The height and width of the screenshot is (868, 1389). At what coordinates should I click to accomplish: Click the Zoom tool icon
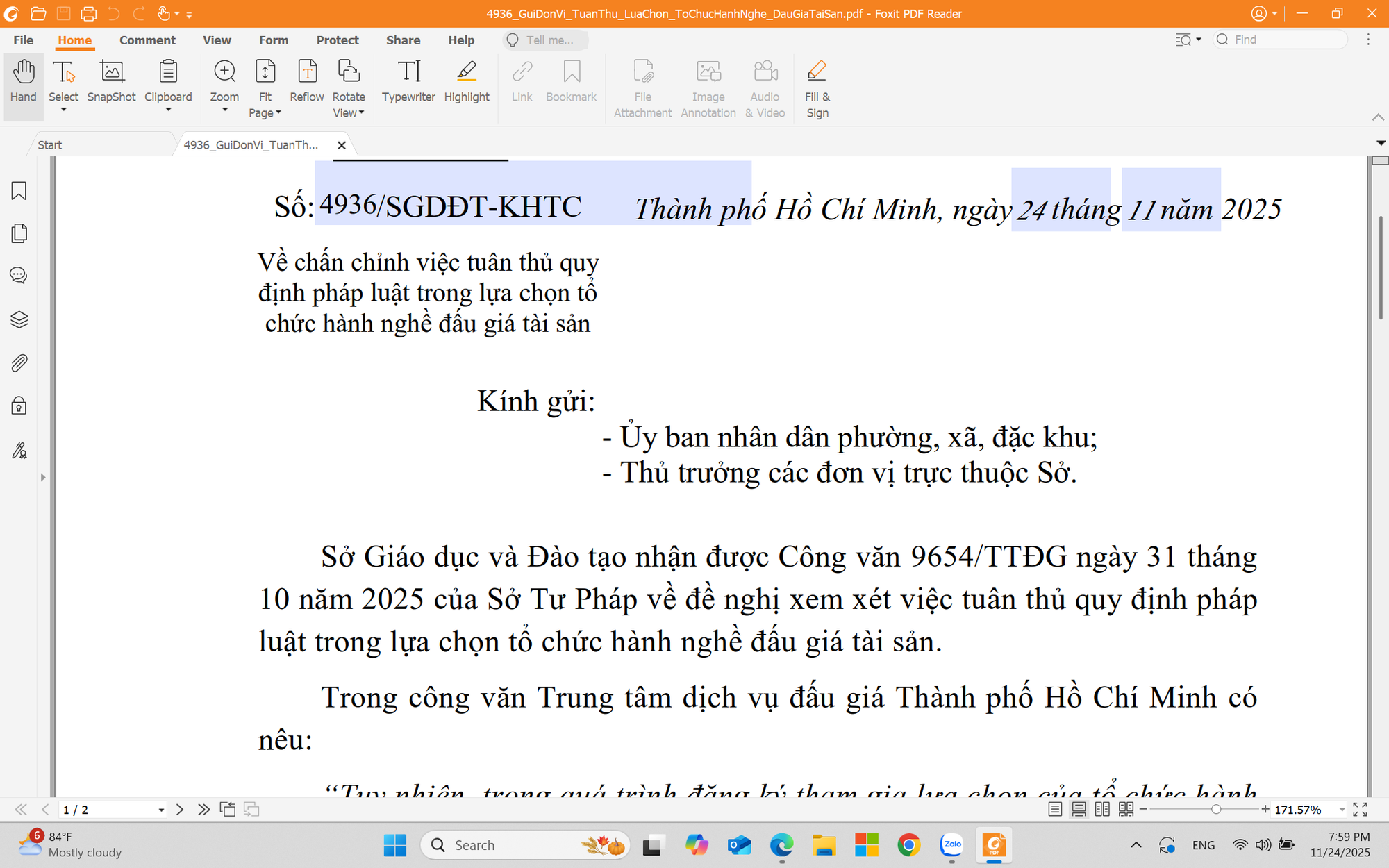(224, 72)
